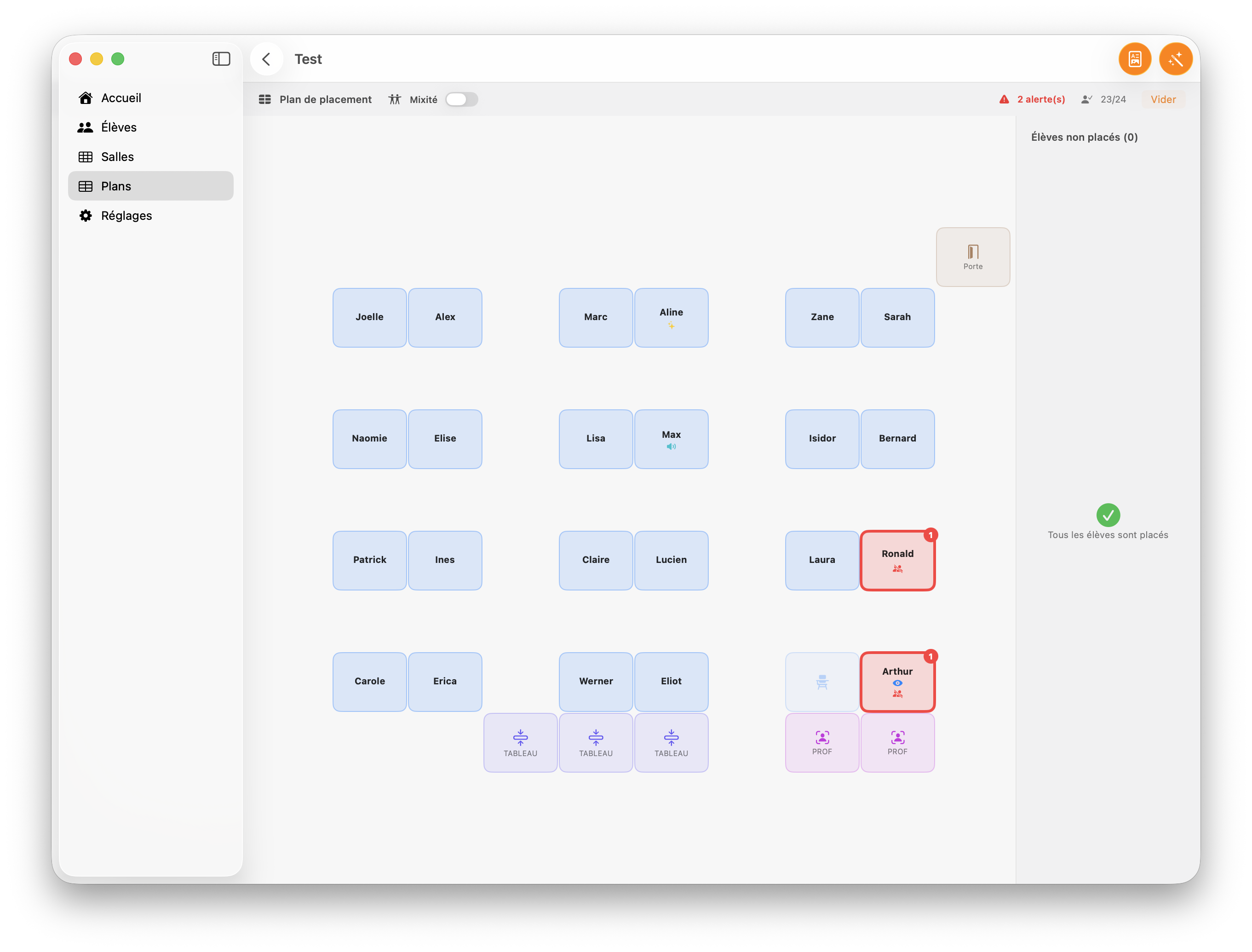The image size is (1252, 952).
Task: Select Claire's seat
Action: pyautogui.click(x=596, y=561)
